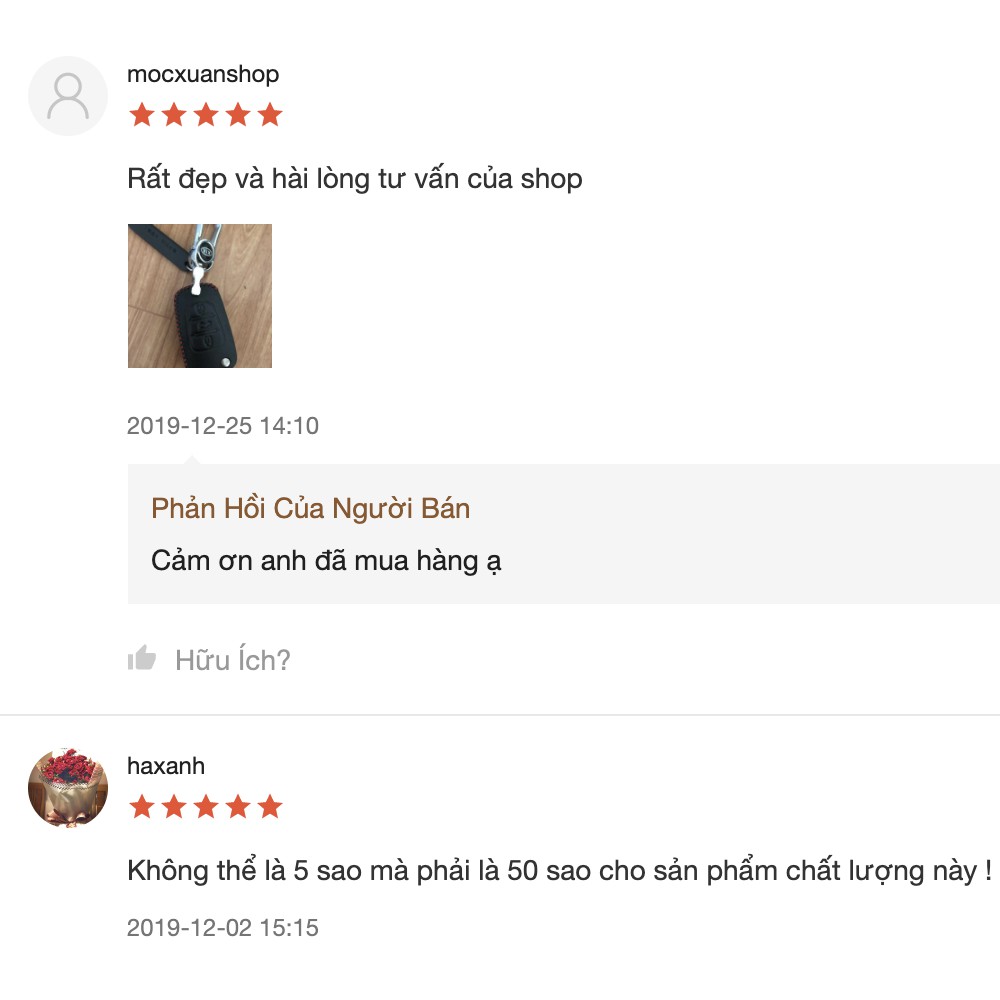Click haxanh's flower bouquet avatar
Viewport: 1000px width, 1000px height.
68,788
